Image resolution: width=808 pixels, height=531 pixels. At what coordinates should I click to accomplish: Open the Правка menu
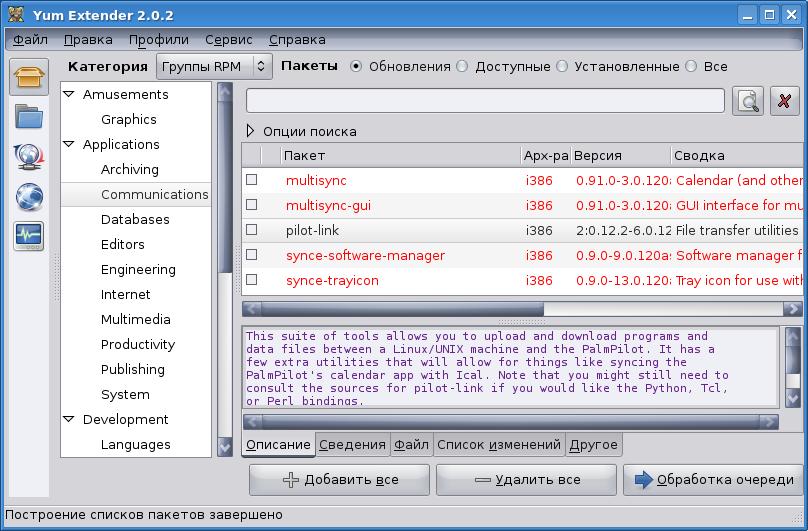[88, 40]
